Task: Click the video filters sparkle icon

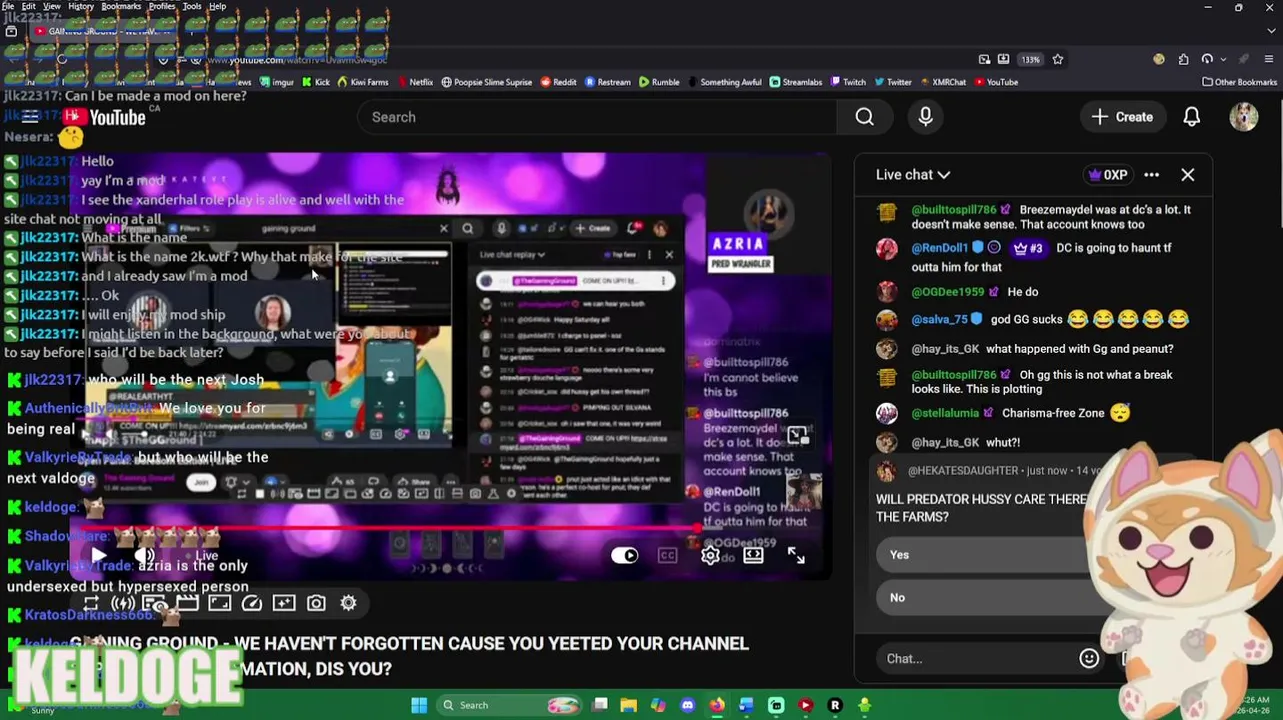Action: tap(284, 603)
